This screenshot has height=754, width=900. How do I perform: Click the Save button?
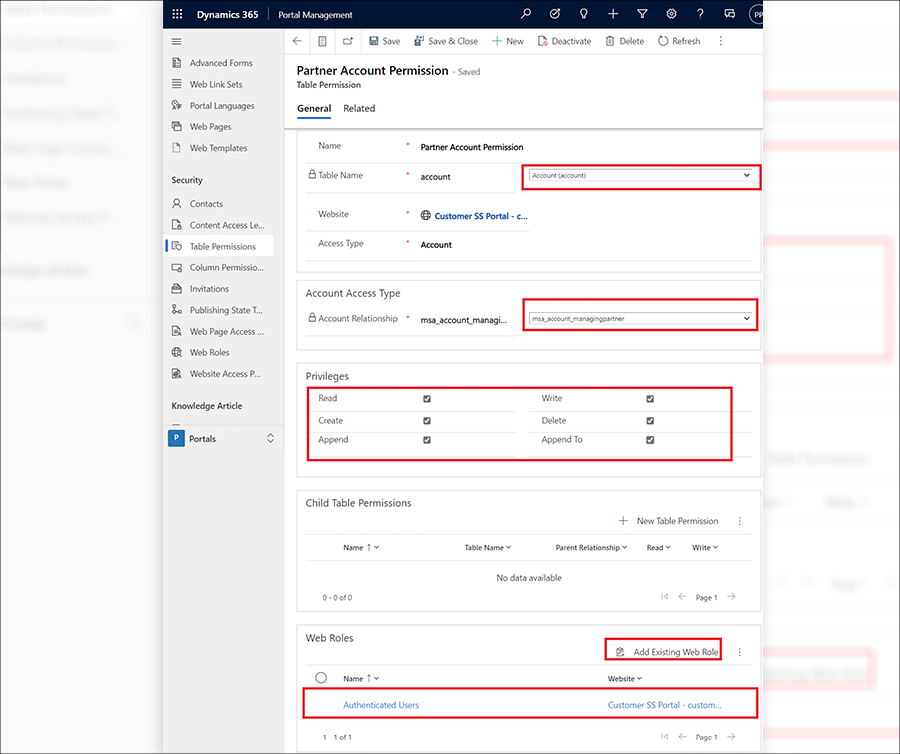[385, 41]
